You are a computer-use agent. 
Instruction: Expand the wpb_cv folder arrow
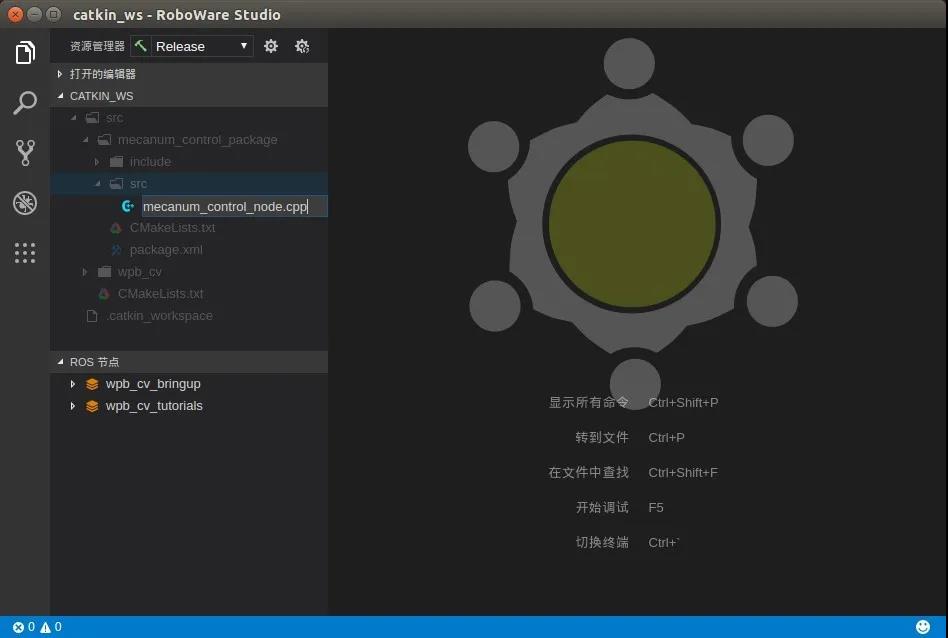pos(85,272)
